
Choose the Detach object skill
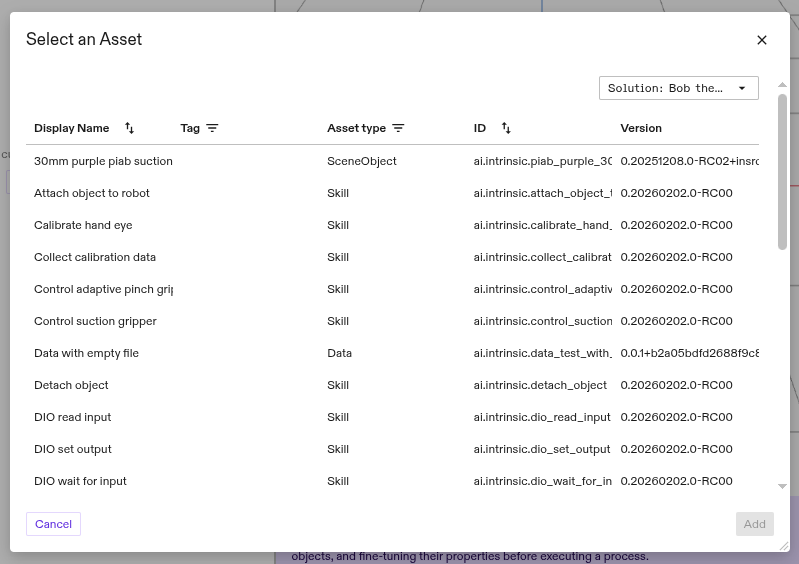(x=71, y=385)
